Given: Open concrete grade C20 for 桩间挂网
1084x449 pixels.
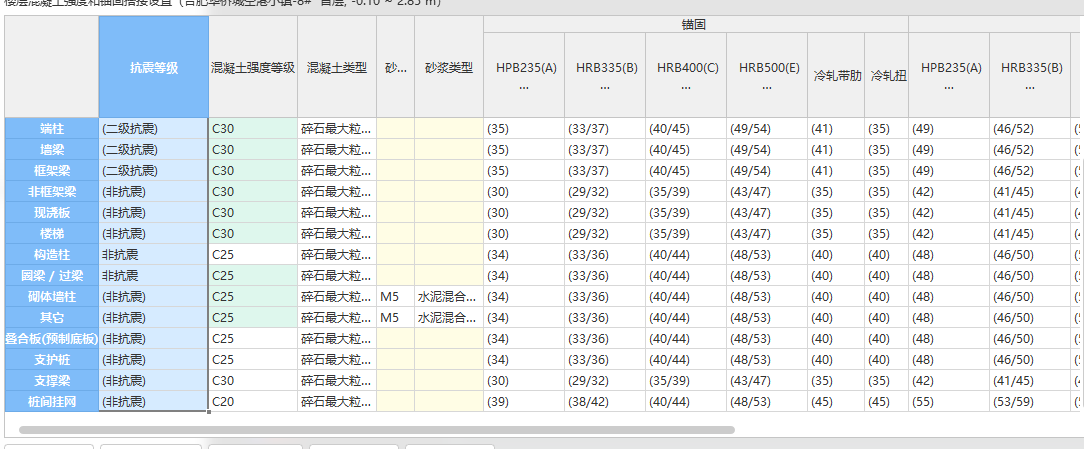Looking at the screenshot, I should pos(253,401).
